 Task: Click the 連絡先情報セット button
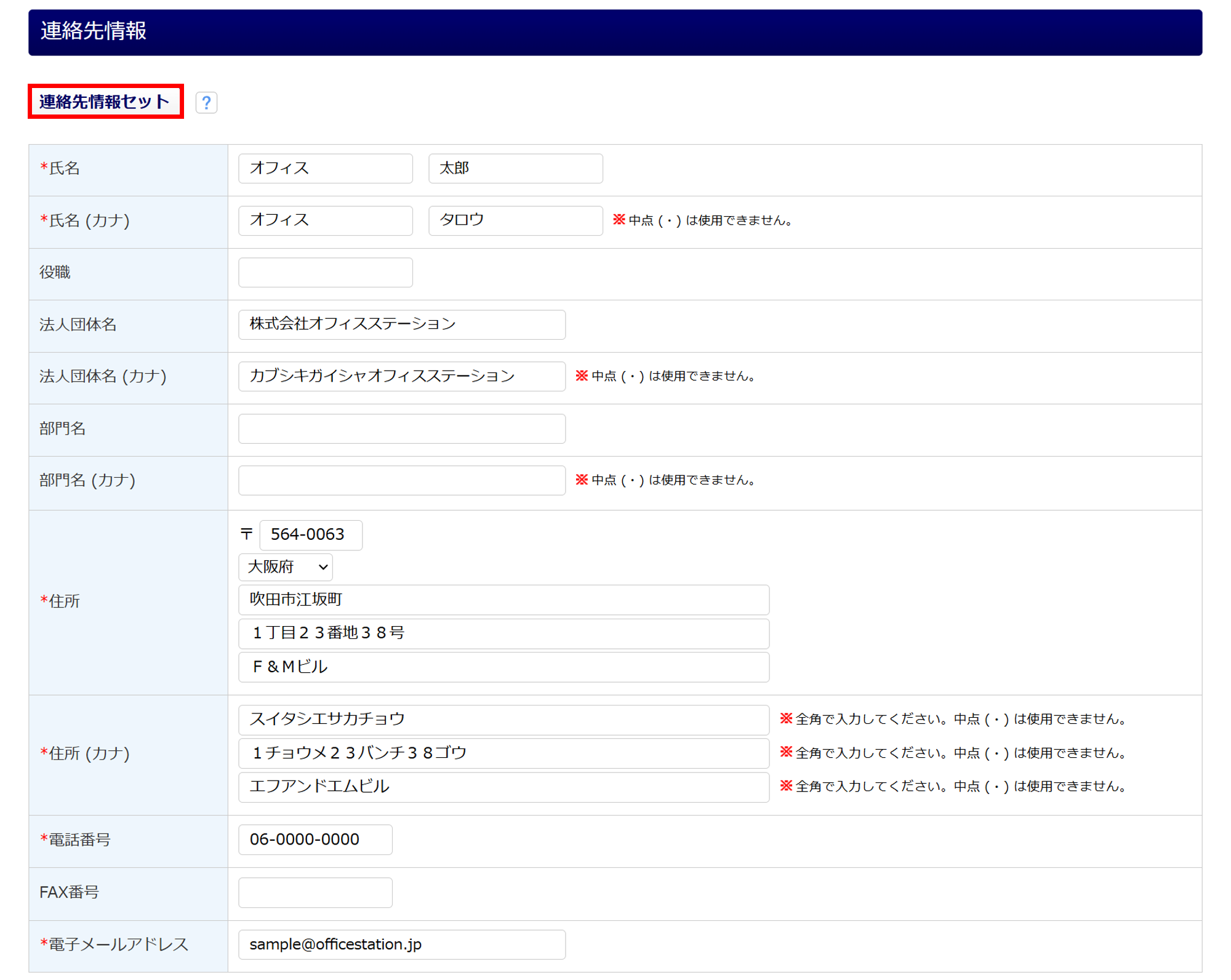(x=105, y=102)
